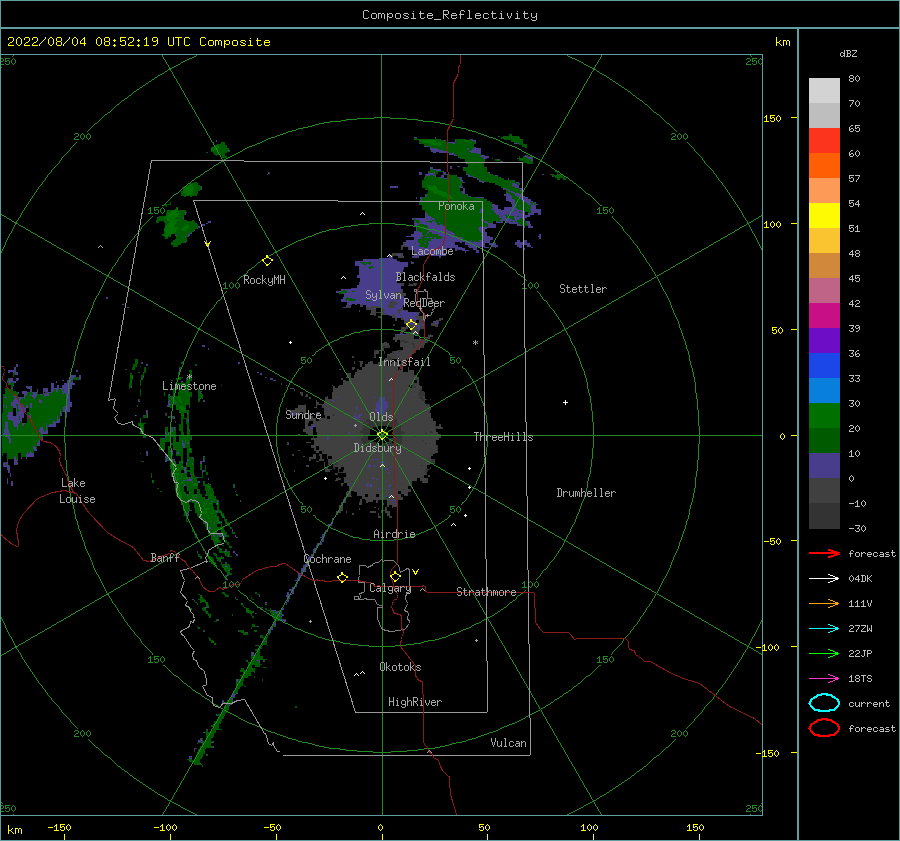Click the Stettler label
This screenshot has height=841, width=900.
coord(583,289)
